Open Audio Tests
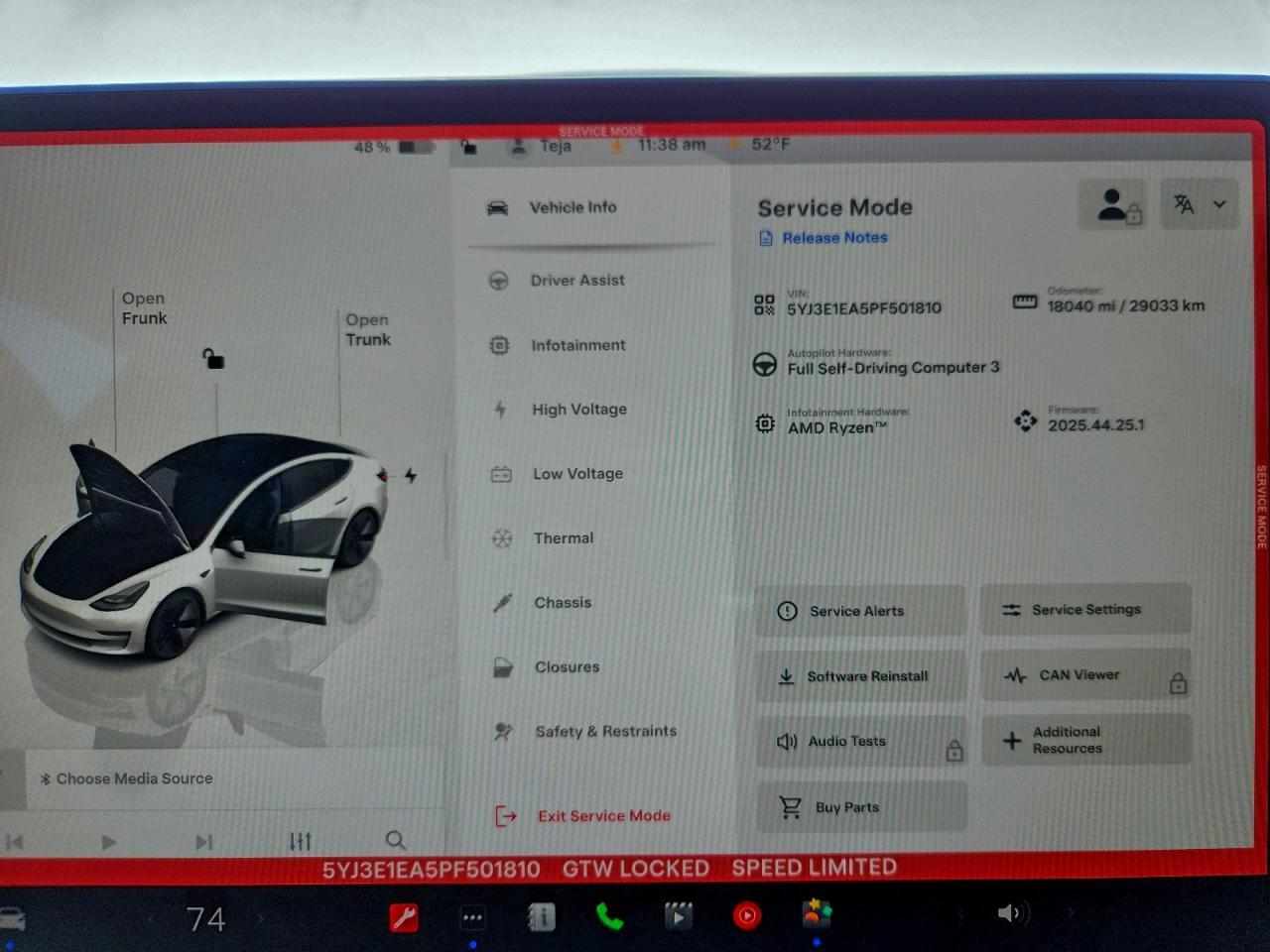Image resolution: width=1270 pixels, height=952 pixels. [859, 741]
